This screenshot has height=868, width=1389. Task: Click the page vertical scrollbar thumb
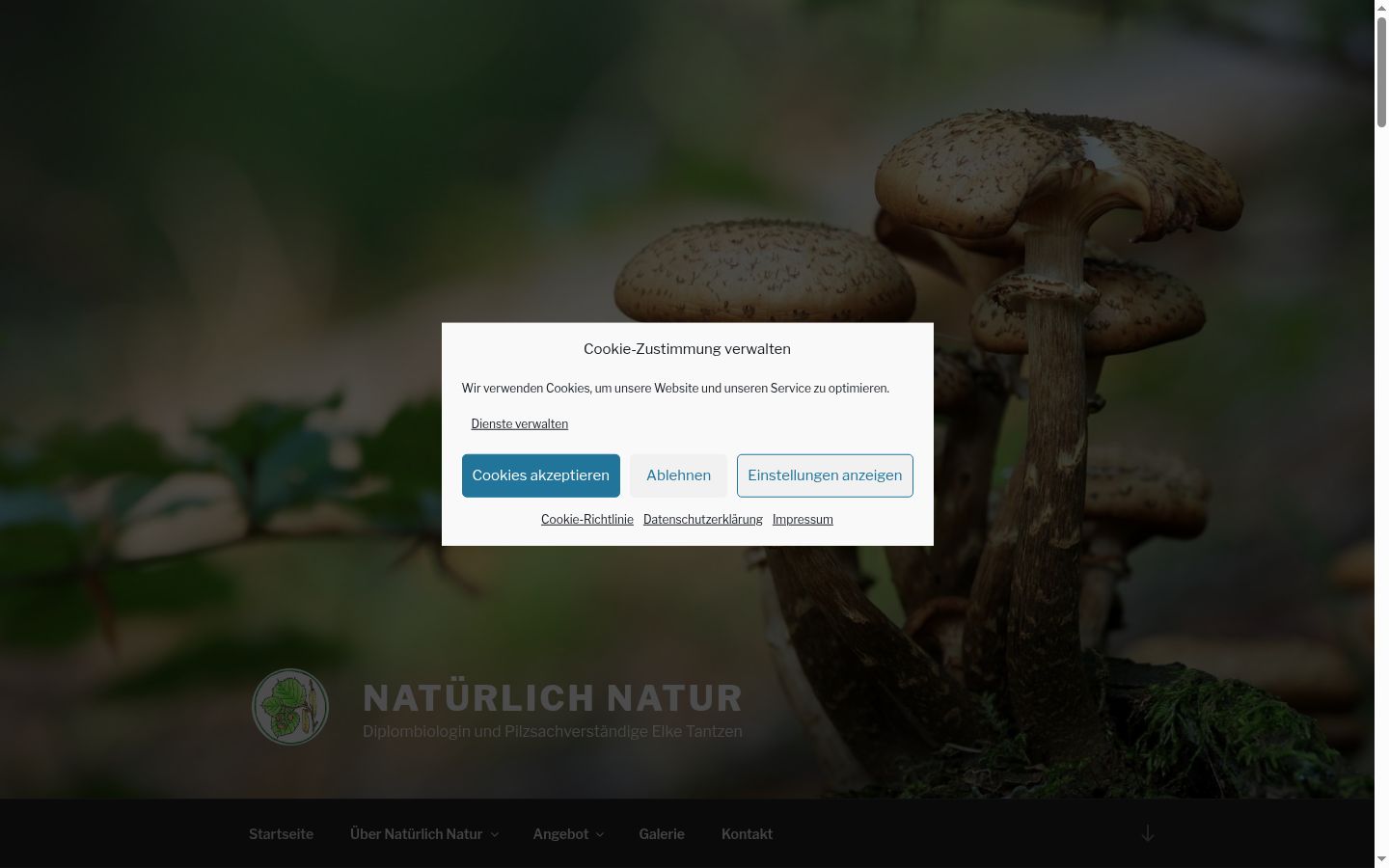point(1381,72)
